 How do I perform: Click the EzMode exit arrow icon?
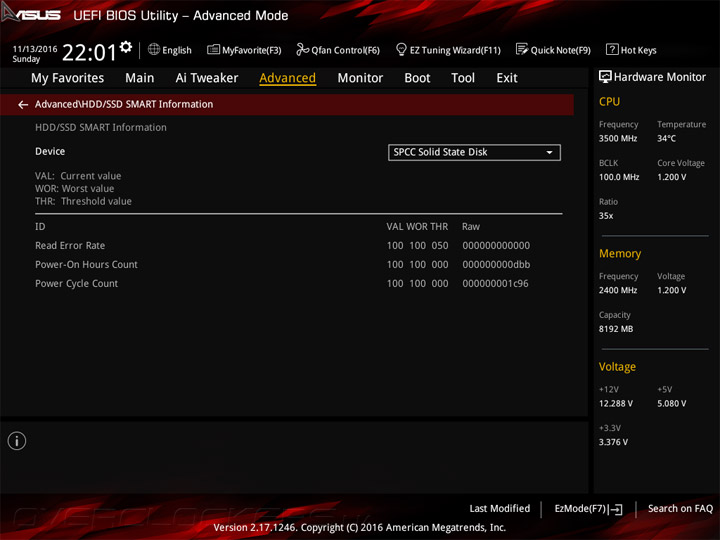click(x=616, y=509)
